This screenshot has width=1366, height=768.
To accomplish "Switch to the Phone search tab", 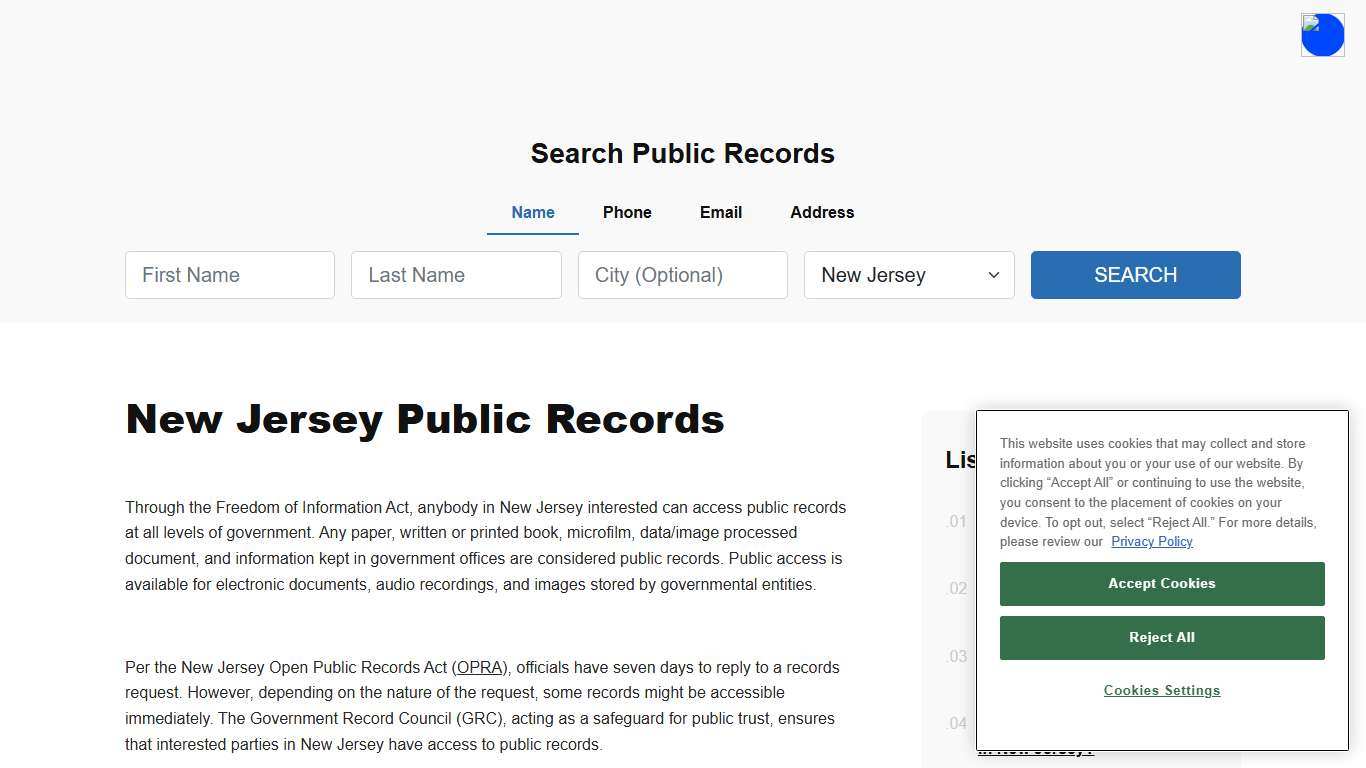I will point(627,212).
